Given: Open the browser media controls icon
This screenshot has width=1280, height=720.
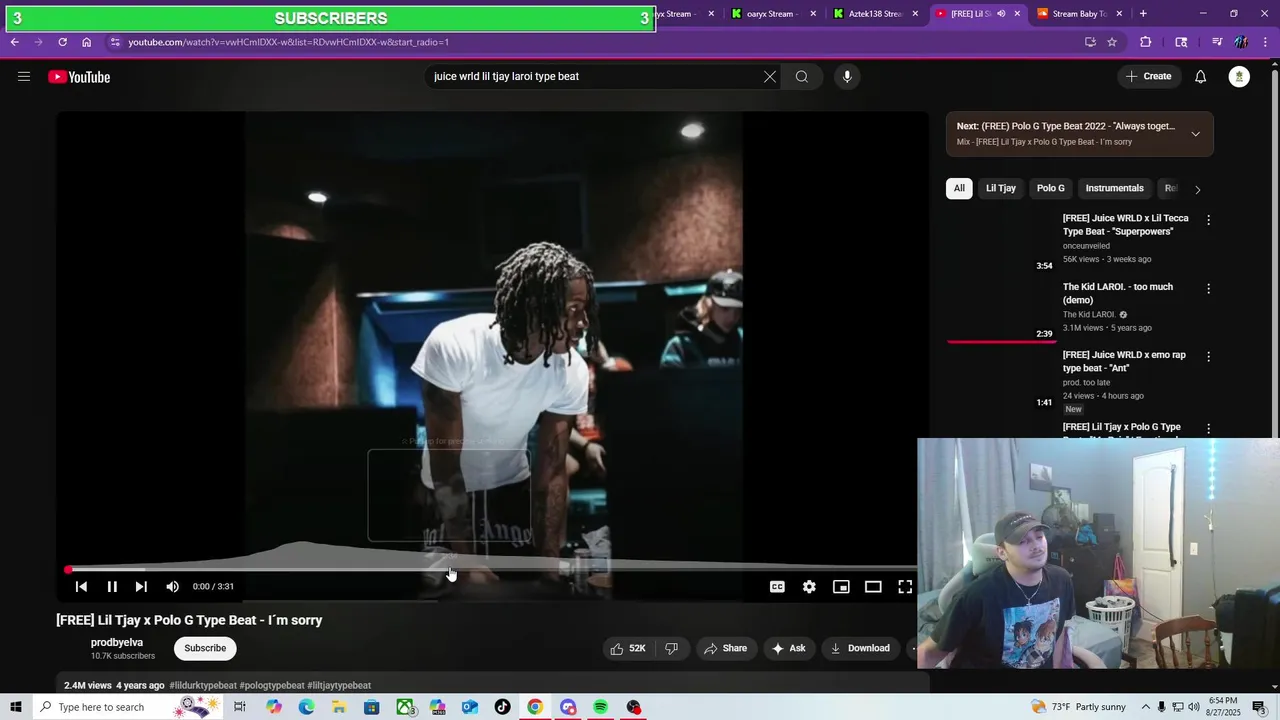Looking at the screenshot, I should [x=1217, y=42].
